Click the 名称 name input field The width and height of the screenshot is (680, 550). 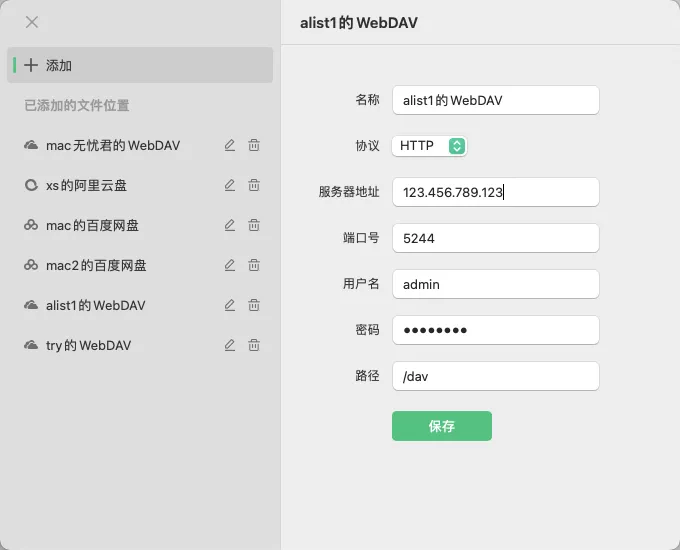pos(495,100)
